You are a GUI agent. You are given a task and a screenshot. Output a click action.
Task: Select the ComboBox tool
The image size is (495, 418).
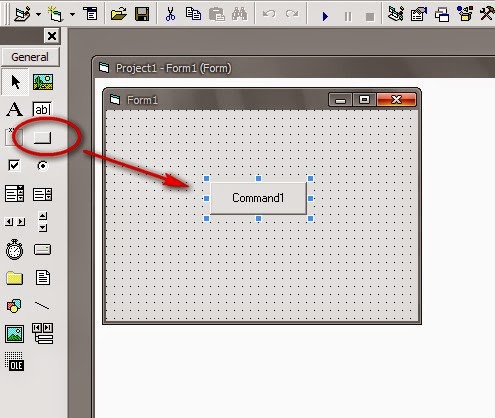pyautogui.click(x=14, y=194)
